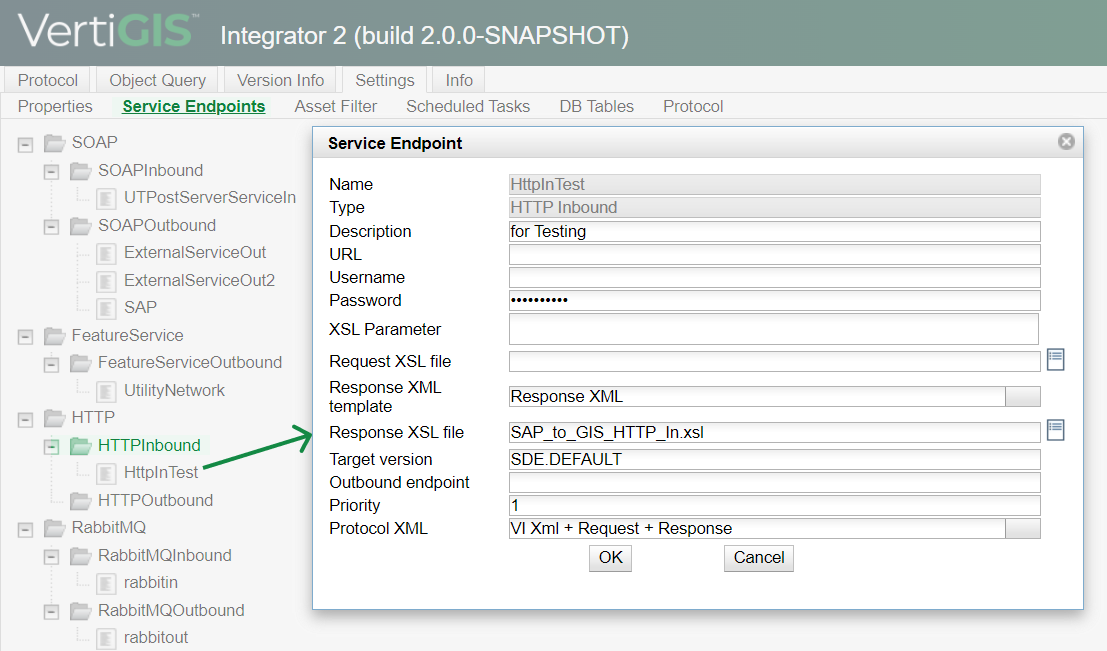Open the Asset Filter sub-tab
Viewport: 1107px width, 651px height.
(335, 106)
